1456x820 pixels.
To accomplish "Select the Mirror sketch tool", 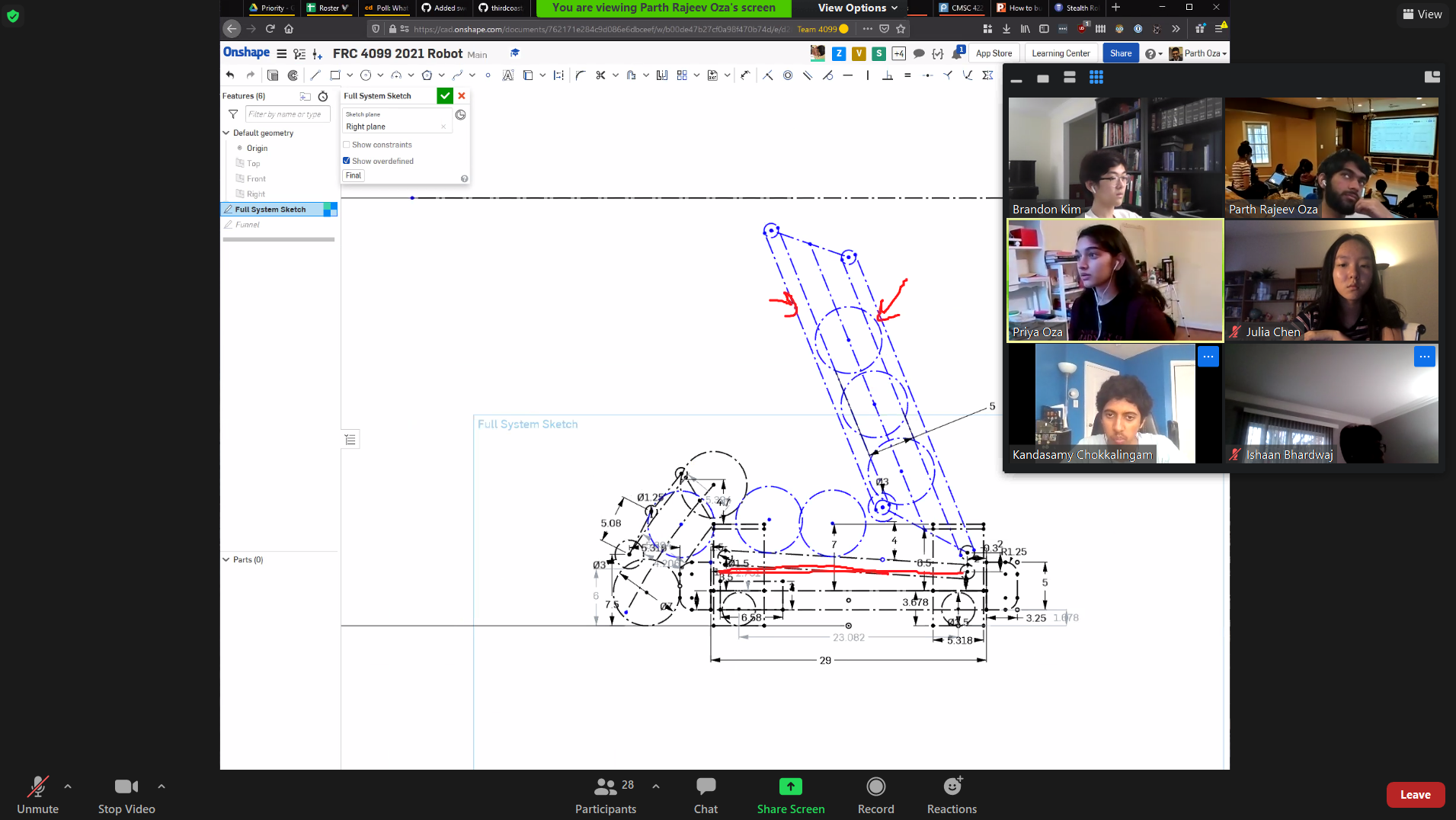I will 662,75.
